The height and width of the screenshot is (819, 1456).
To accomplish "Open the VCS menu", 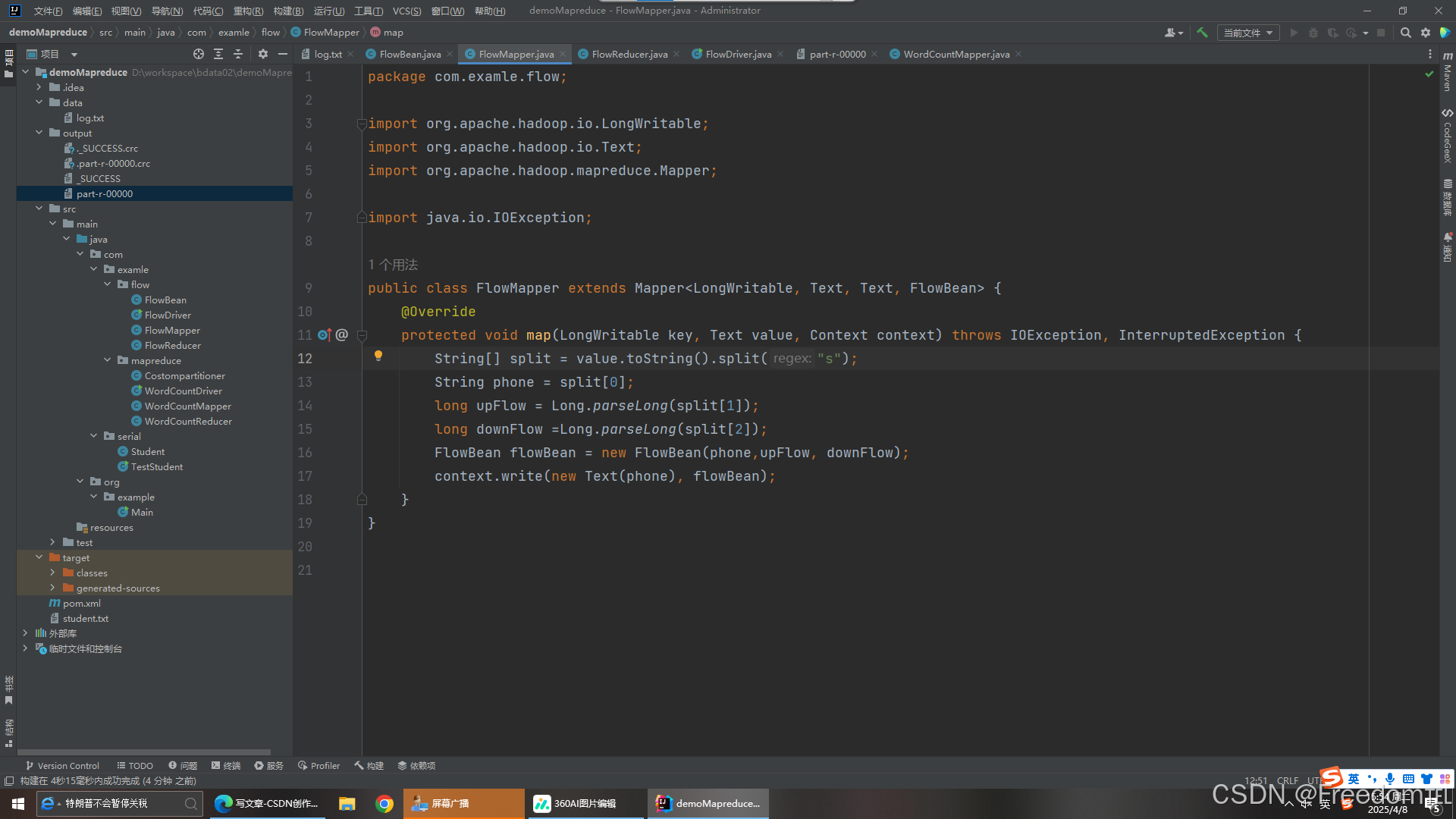I will point(406,11).
